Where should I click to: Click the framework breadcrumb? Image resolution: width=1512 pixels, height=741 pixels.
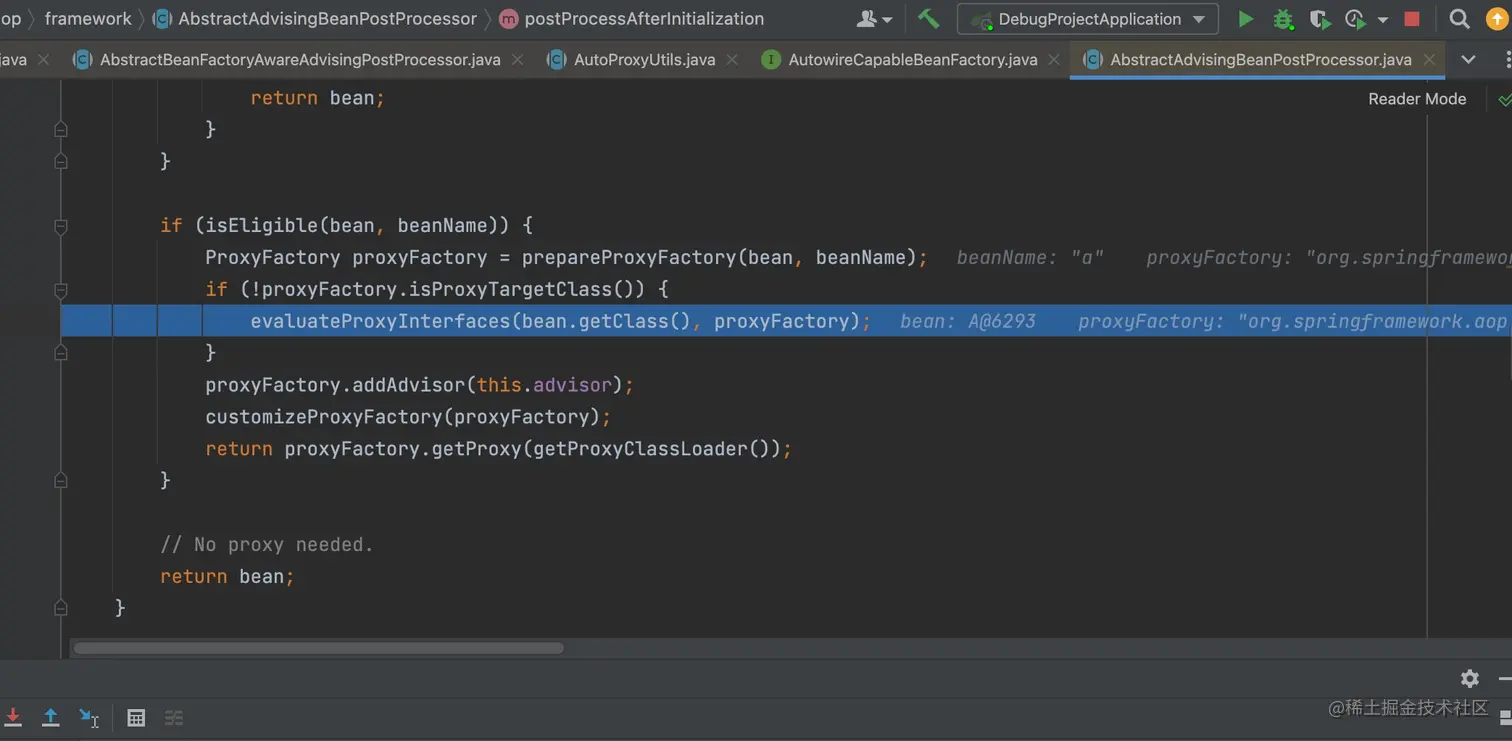click(88, 19)
